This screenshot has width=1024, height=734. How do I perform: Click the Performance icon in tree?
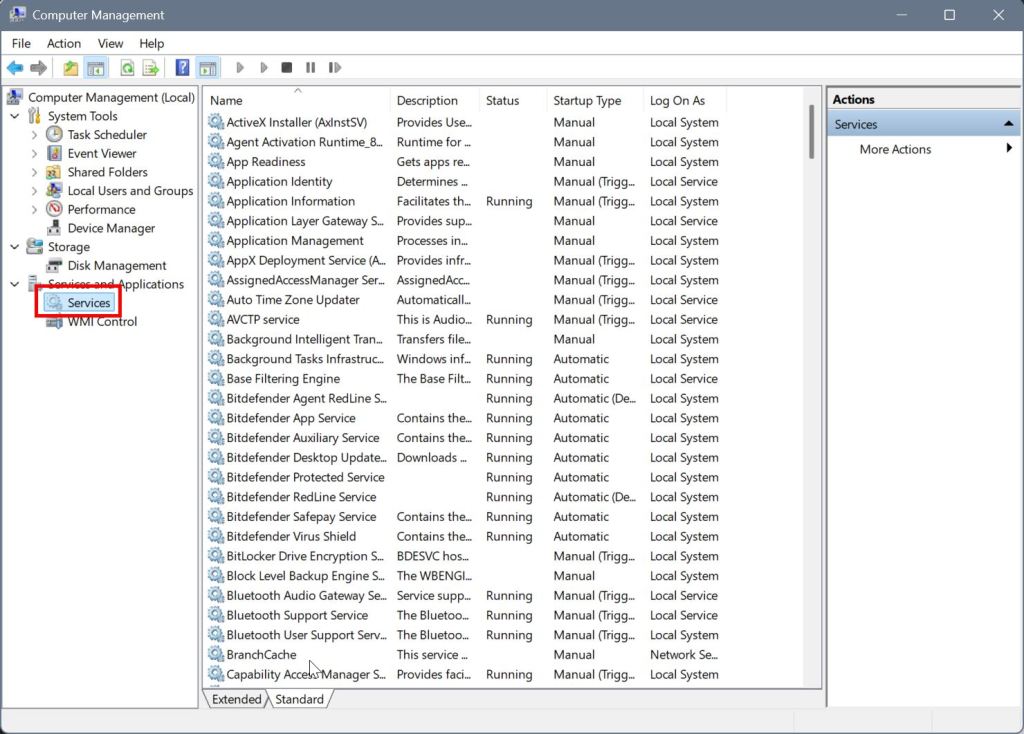(54, 210)
